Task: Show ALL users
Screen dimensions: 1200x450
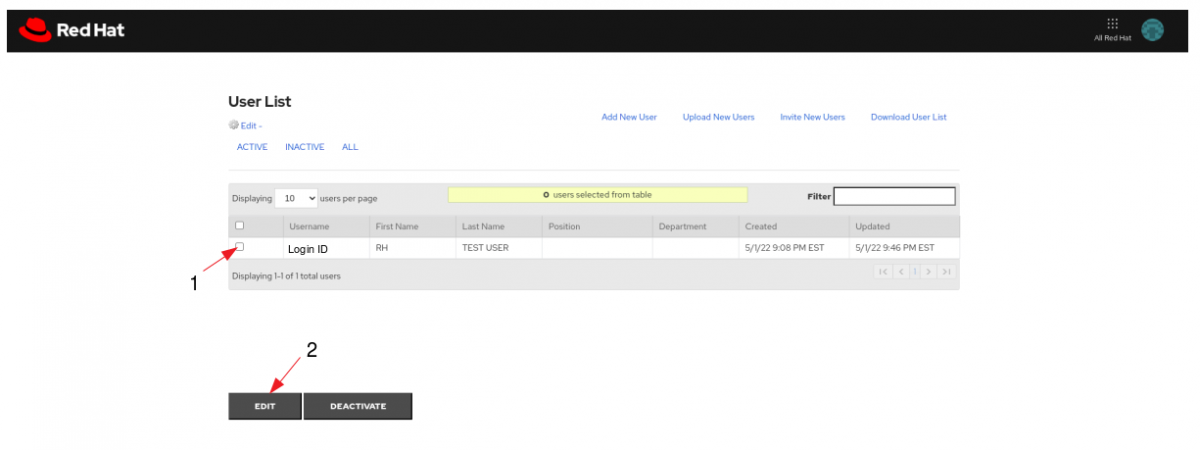Action: pyautogui.click(x=350, y=147)
